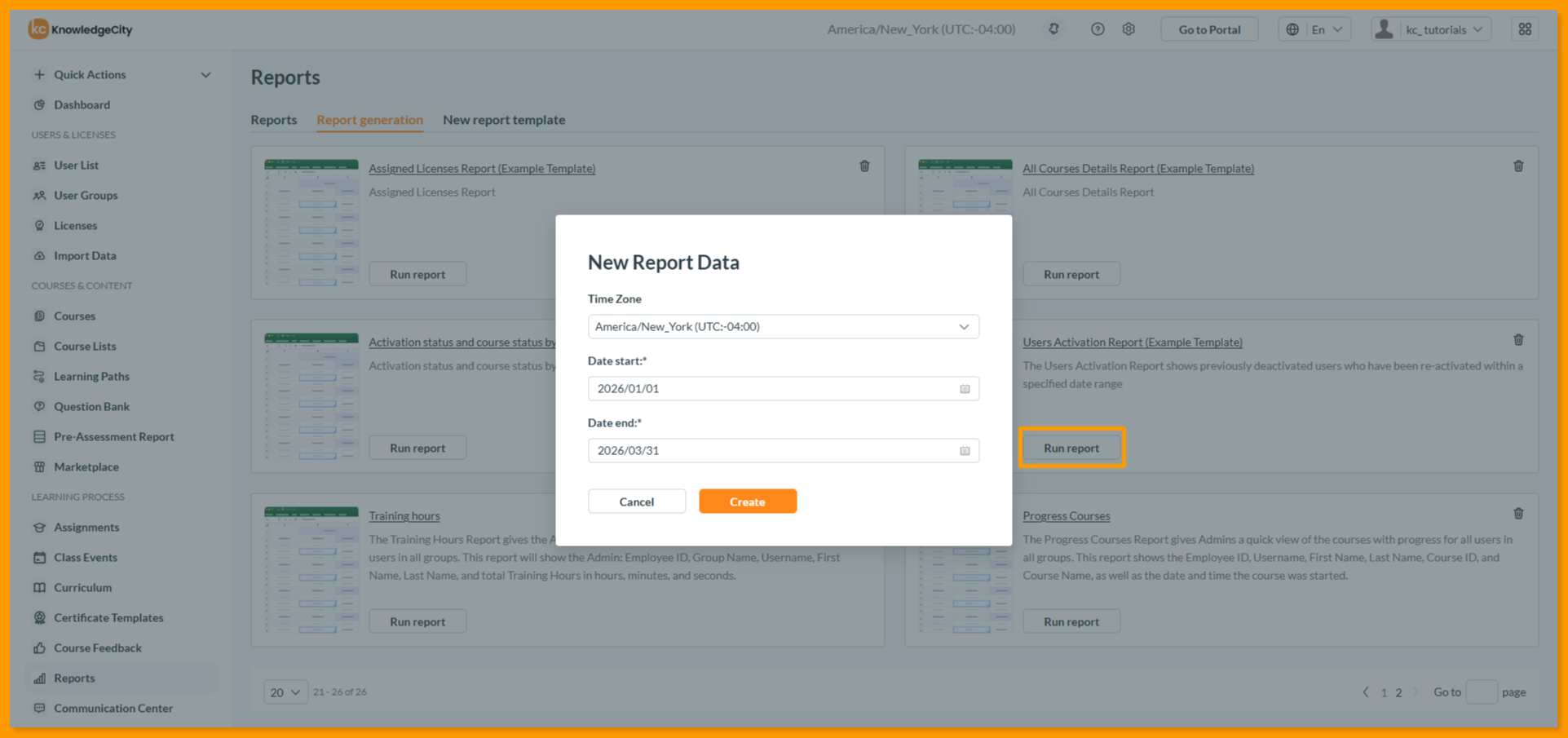Click the KnowledgeCity logo
The width and height of the screenshot is (1568, 738).
pyautogui.click(x=80, y=29)
